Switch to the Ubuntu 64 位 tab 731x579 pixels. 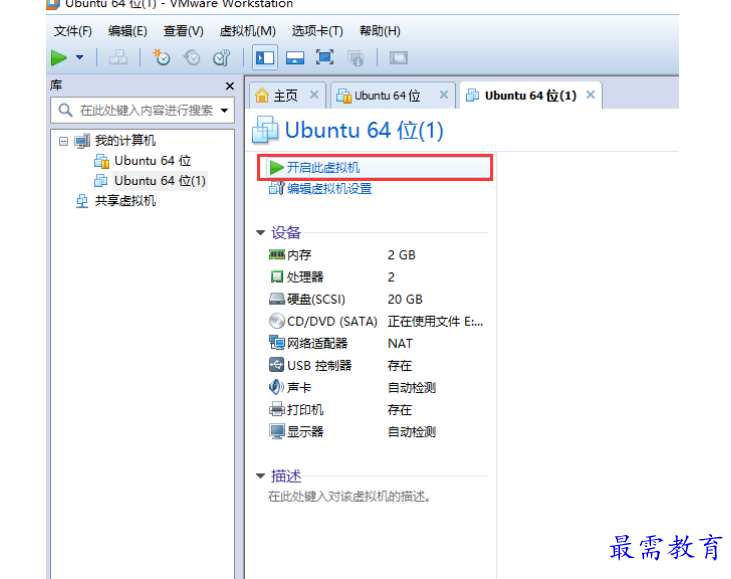tap(386, 96)
